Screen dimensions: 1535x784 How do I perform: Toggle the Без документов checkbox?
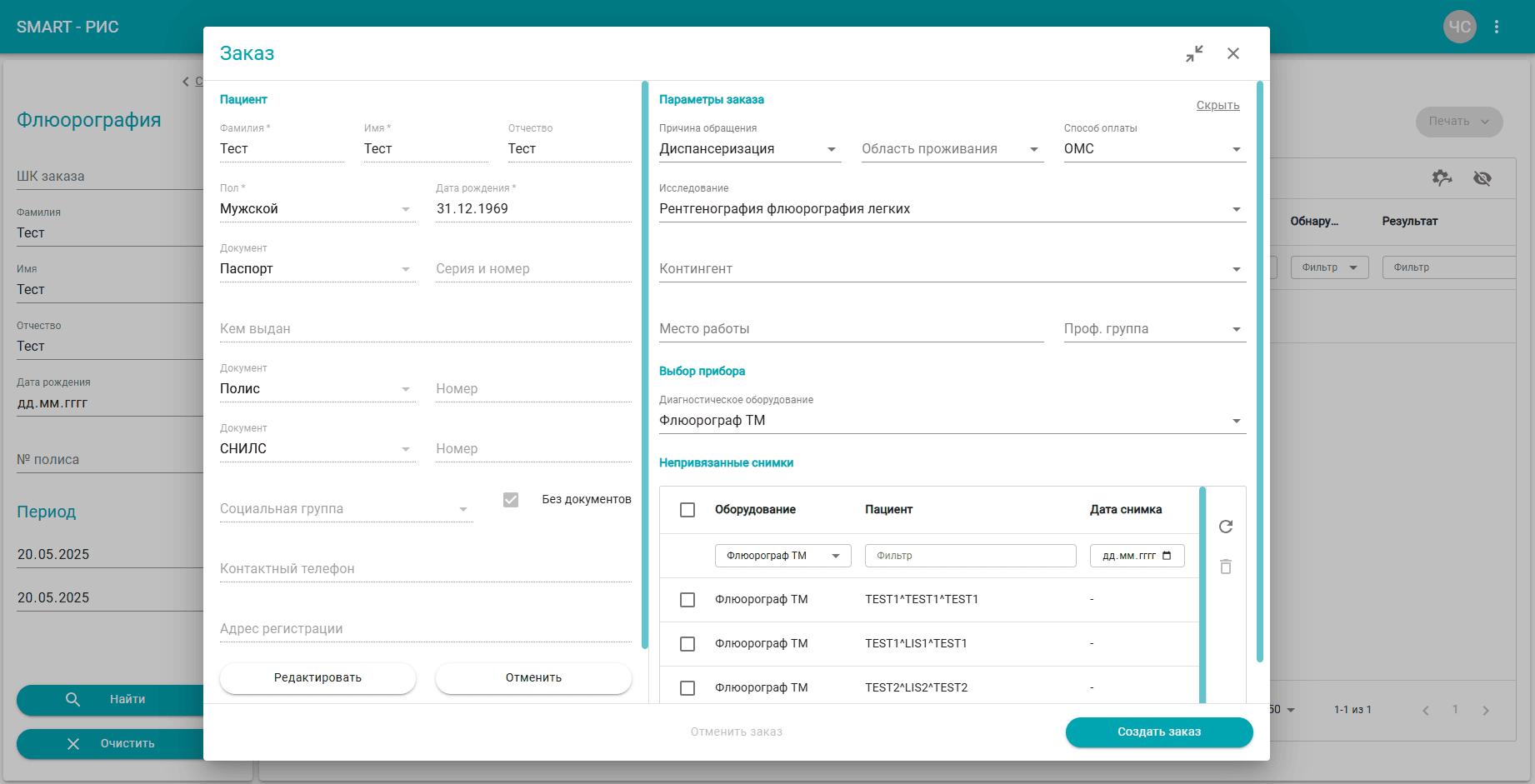click(x=511, y=499)
